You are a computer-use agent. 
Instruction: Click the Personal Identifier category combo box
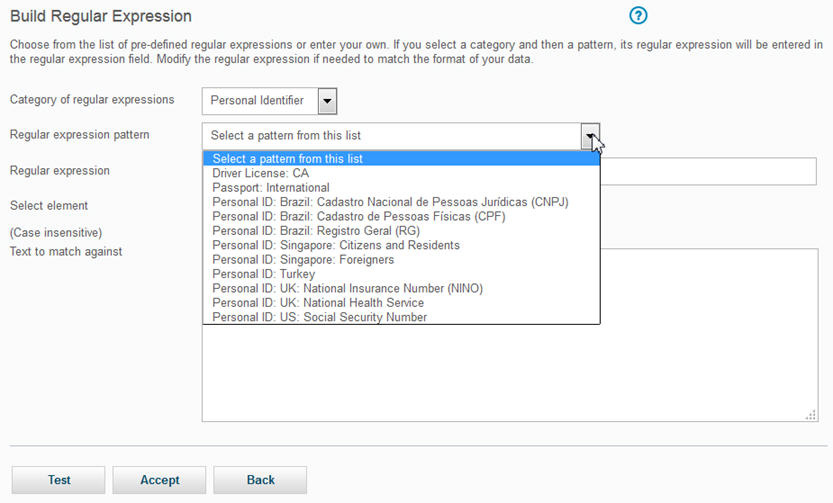[x=259, y=101]
